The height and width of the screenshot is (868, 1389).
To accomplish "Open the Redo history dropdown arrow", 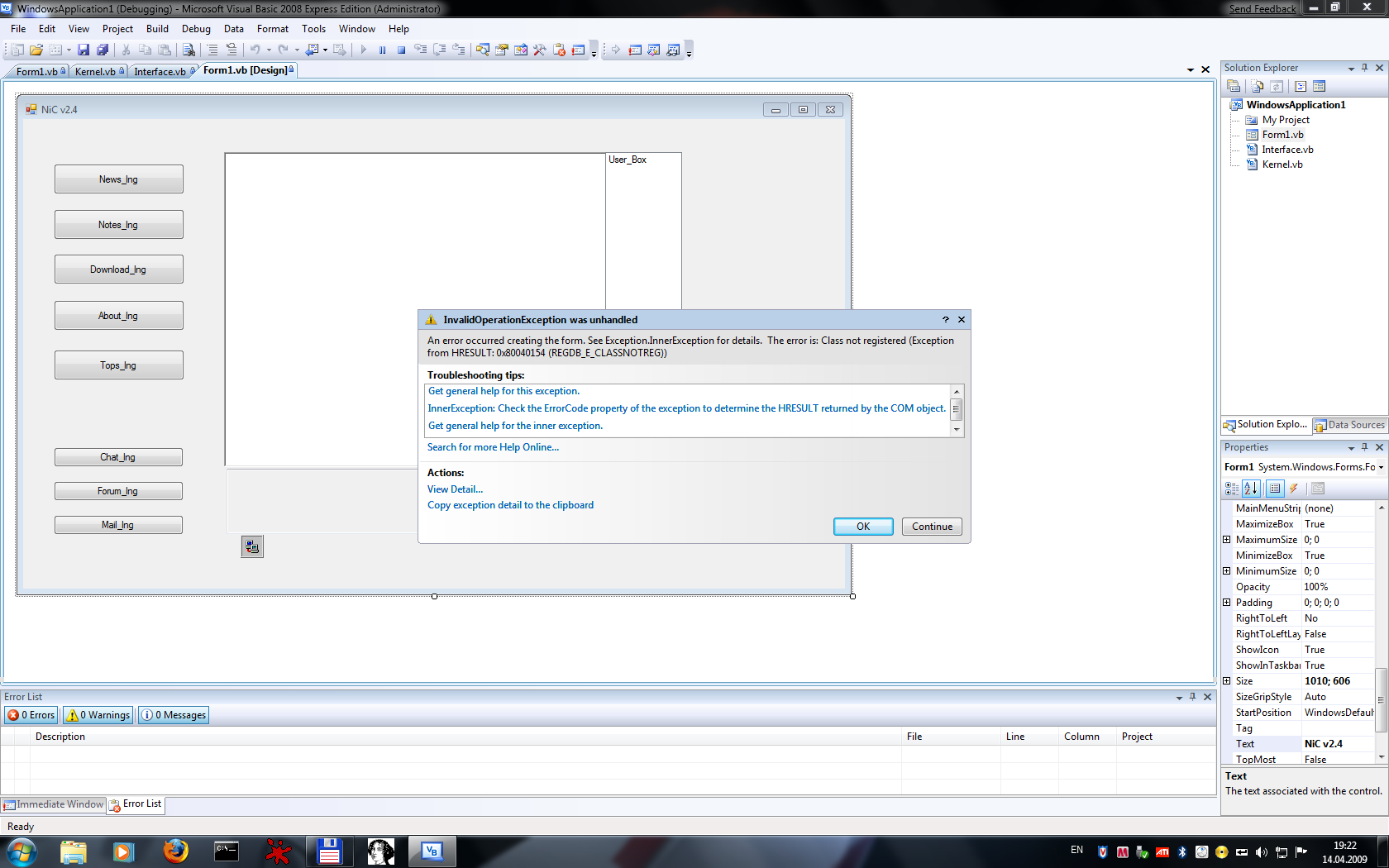I will click(297, 50).
